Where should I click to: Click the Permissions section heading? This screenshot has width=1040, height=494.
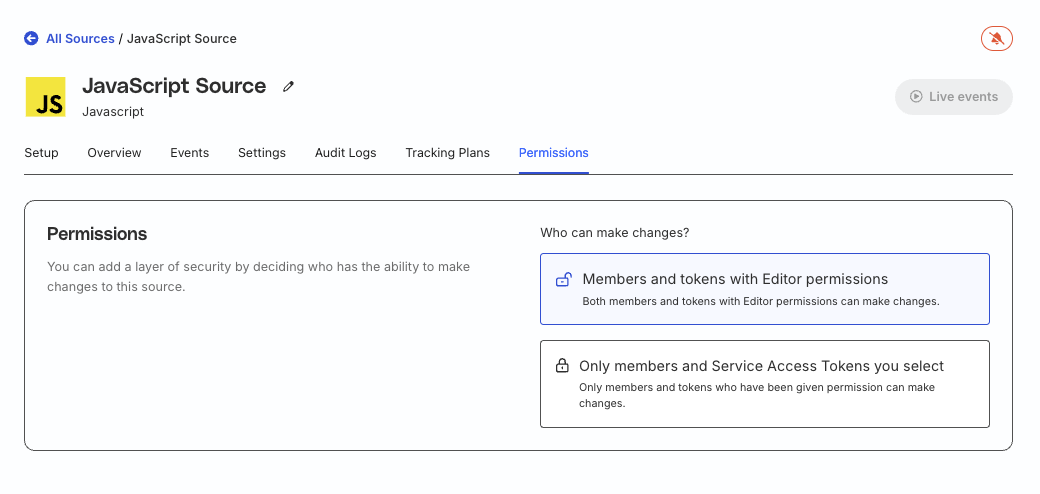coord(97,234)
